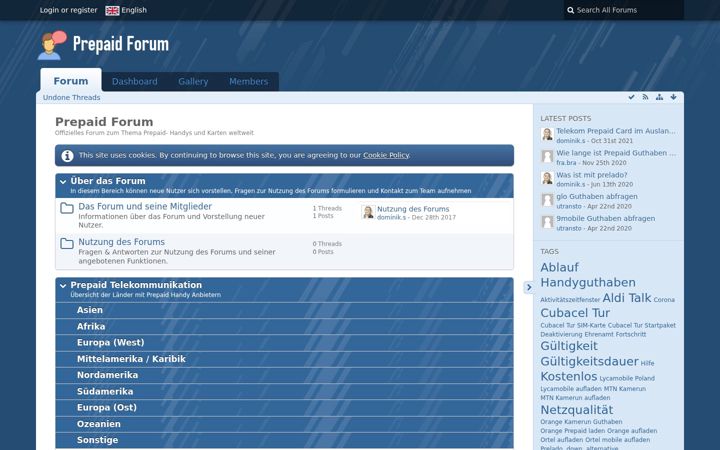Select the Gültigkeit tag
This screenshot has height=450, width=720.
(x=569, y=346)
